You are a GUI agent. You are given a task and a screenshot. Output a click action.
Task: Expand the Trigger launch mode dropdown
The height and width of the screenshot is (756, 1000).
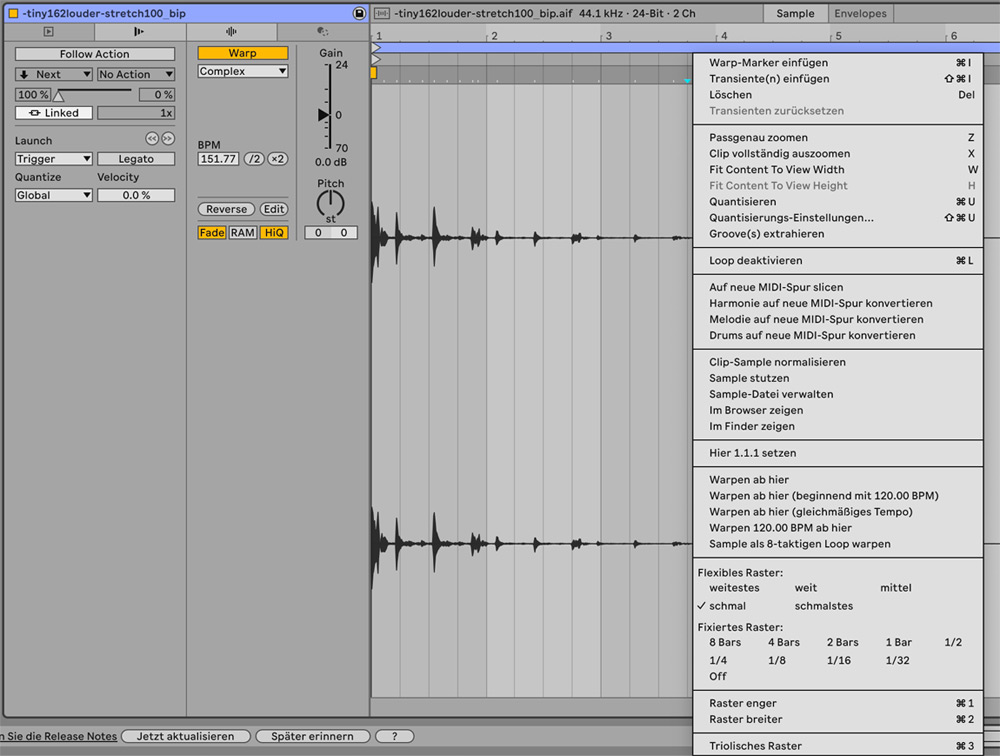point(53,159)
